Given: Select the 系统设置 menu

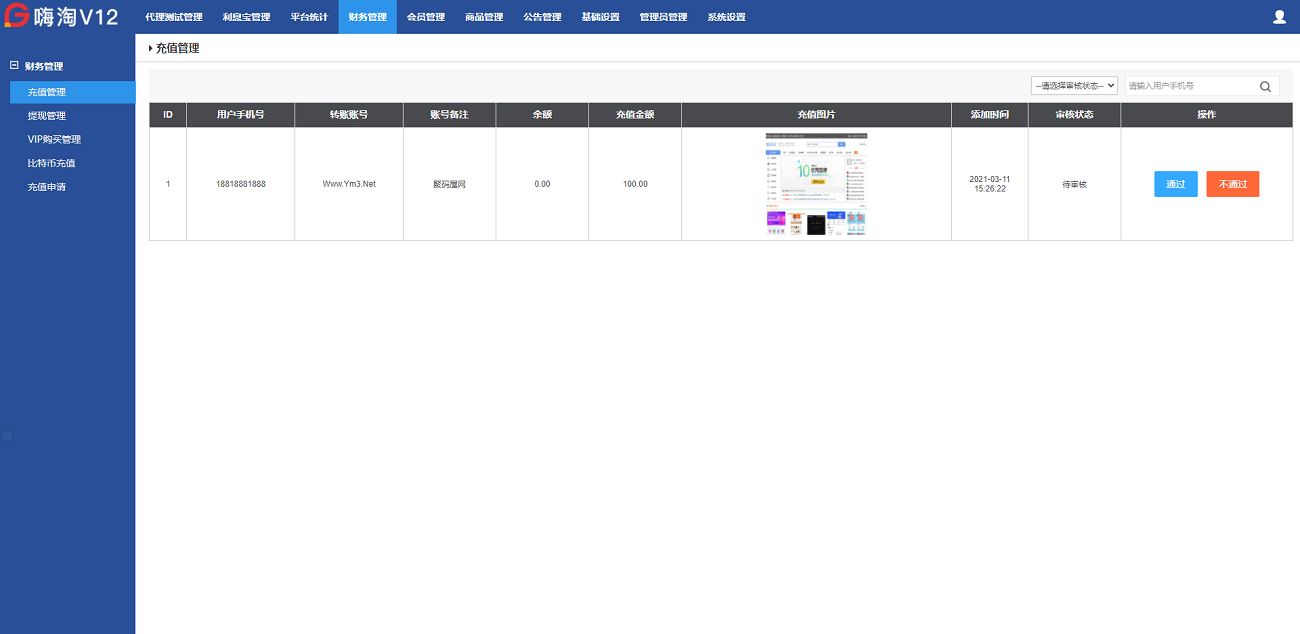Looking at the screenshot, I should 726,17.
